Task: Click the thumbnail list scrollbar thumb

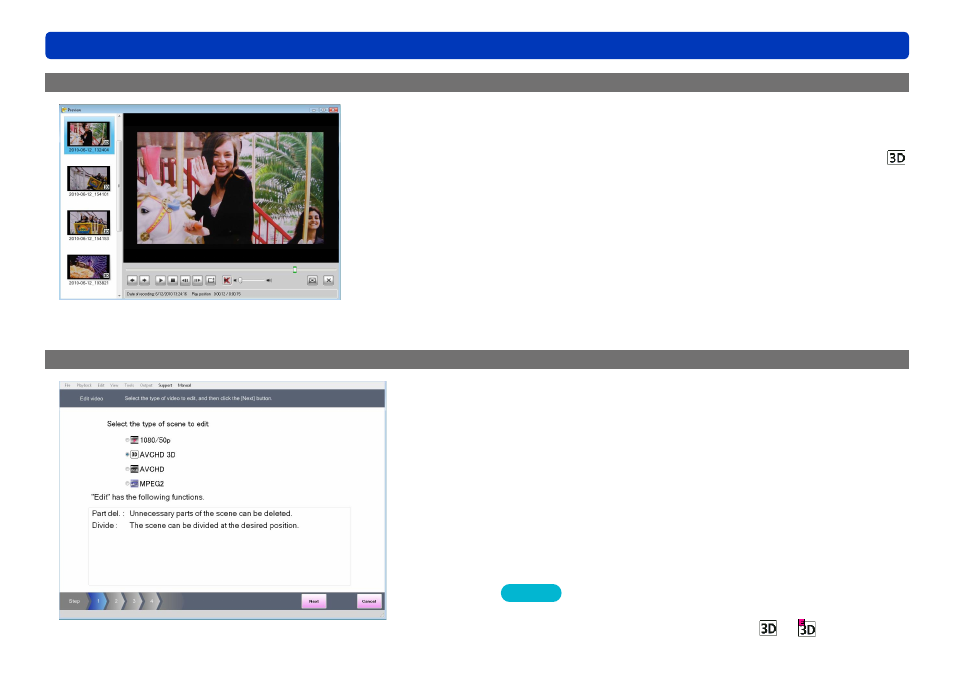Action: (119, 186)
